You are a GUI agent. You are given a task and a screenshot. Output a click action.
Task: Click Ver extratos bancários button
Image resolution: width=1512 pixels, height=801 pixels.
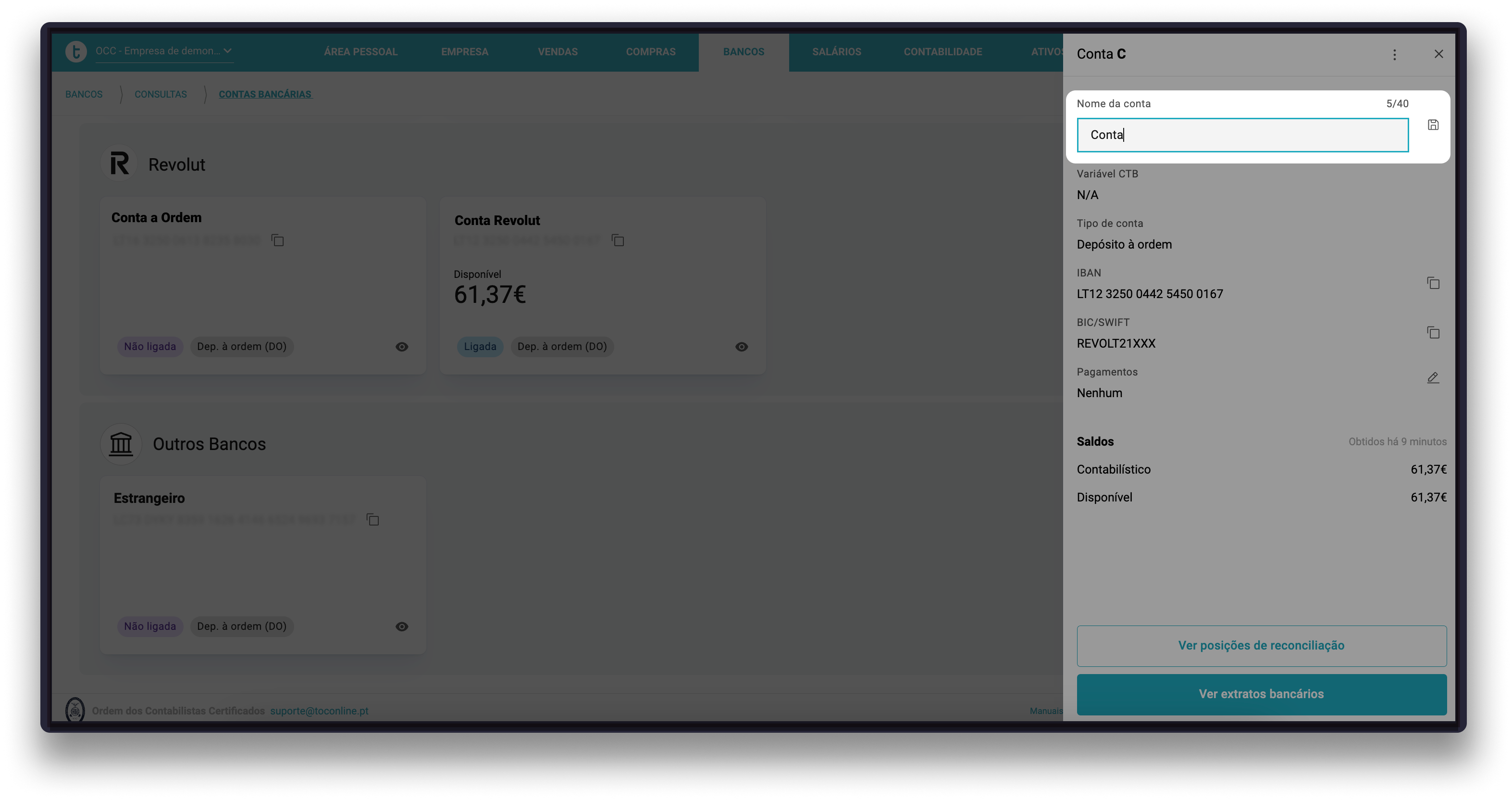point(1261,694)
